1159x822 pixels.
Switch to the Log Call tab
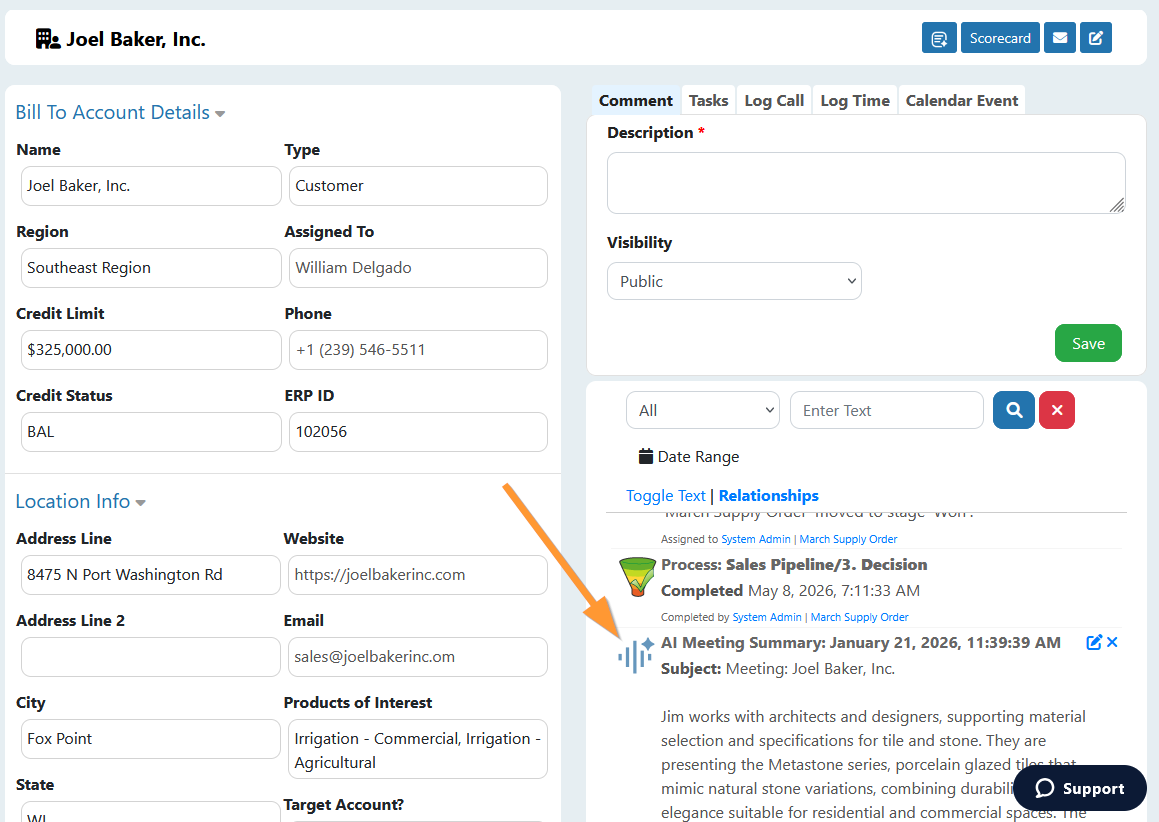[774, 101]
